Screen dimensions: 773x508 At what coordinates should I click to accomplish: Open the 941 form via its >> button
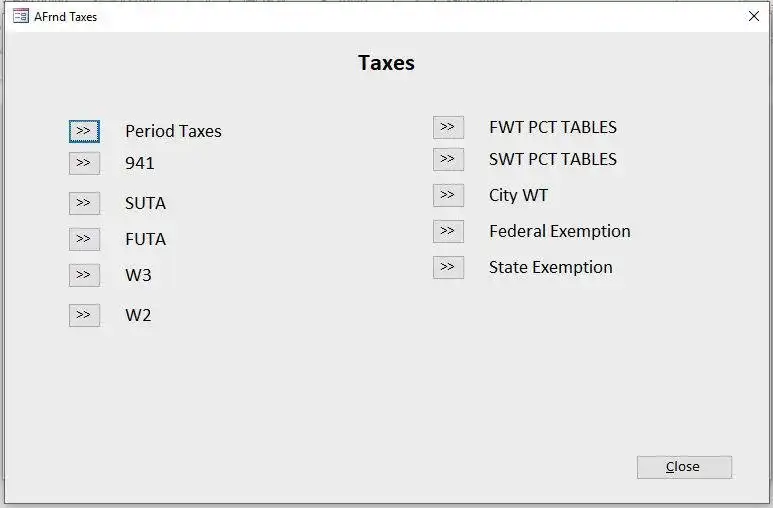click(84, 163)
